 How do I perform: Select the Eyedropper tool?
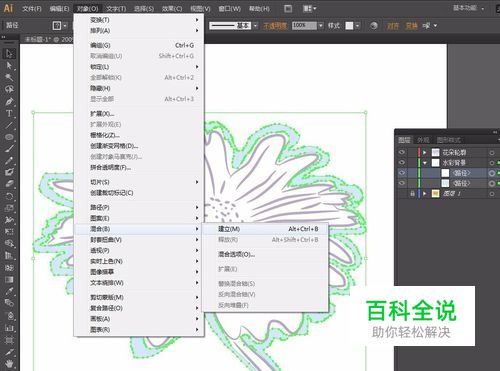pyautogui.click(x=9, y=291)
